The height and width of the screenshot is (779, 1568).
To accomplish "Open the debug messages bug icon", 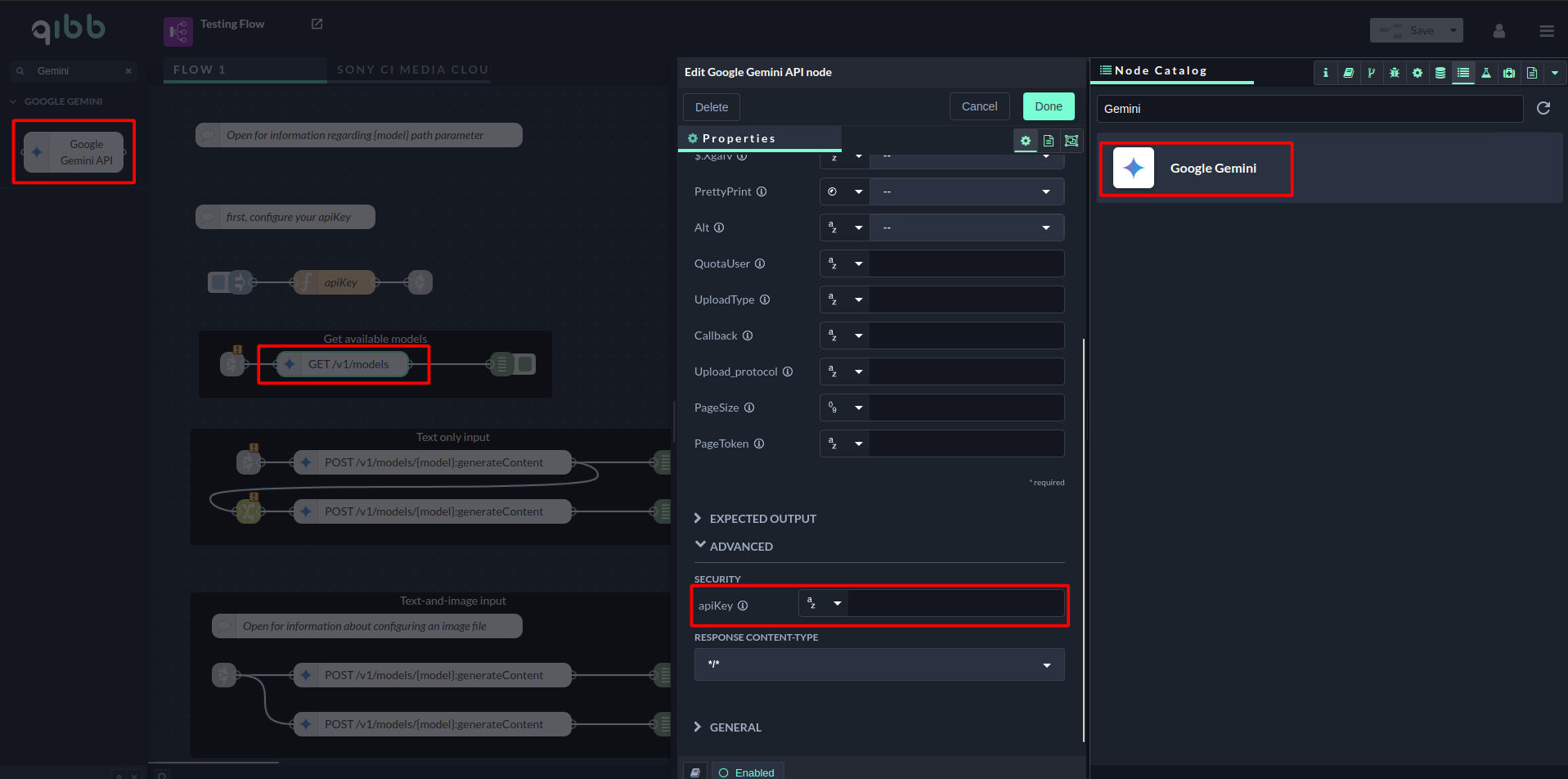I will (x=1395, y=73).
